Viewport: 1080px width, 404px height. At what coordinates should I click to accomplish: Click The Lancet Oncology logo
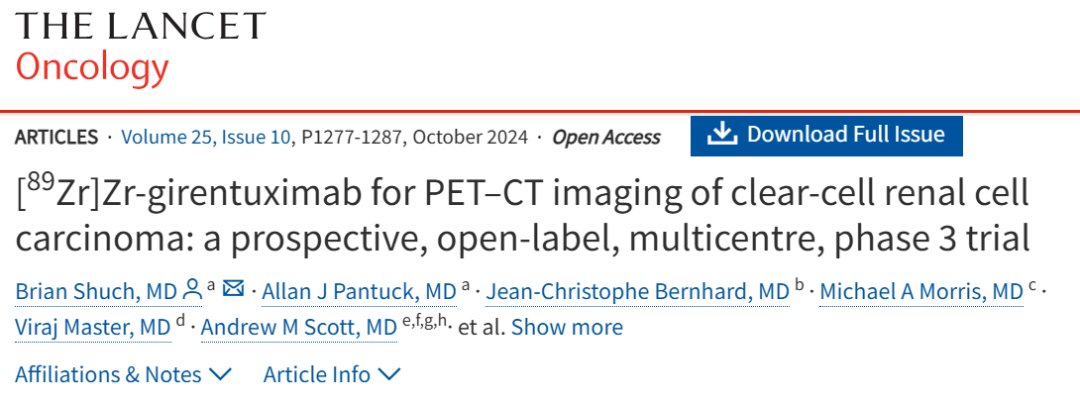tap(141, 47)
